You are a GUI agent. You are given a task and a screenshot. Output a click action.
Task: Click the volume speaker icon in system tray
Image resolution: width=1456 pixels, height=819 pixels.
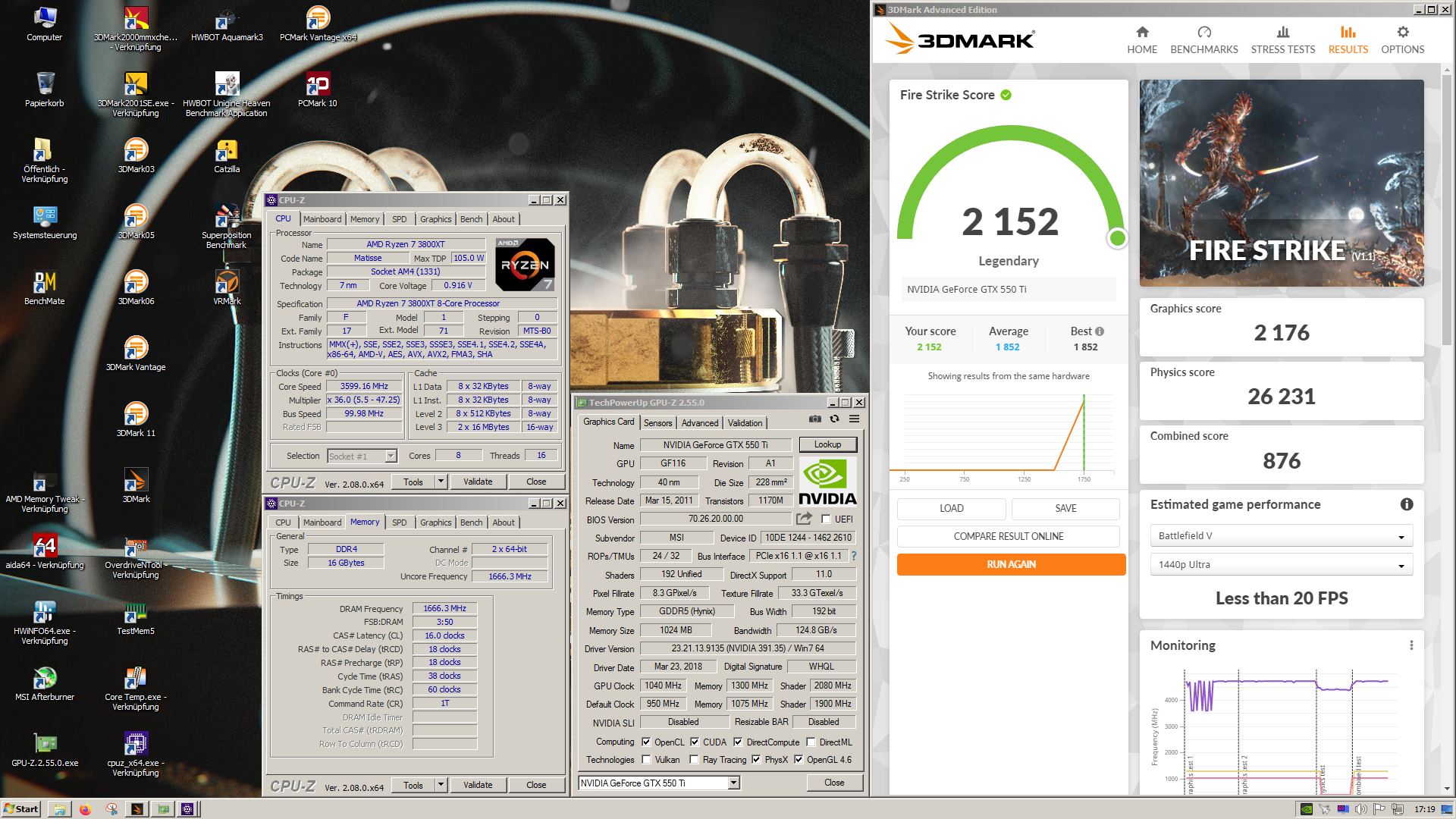click(x=1361, y=809)
